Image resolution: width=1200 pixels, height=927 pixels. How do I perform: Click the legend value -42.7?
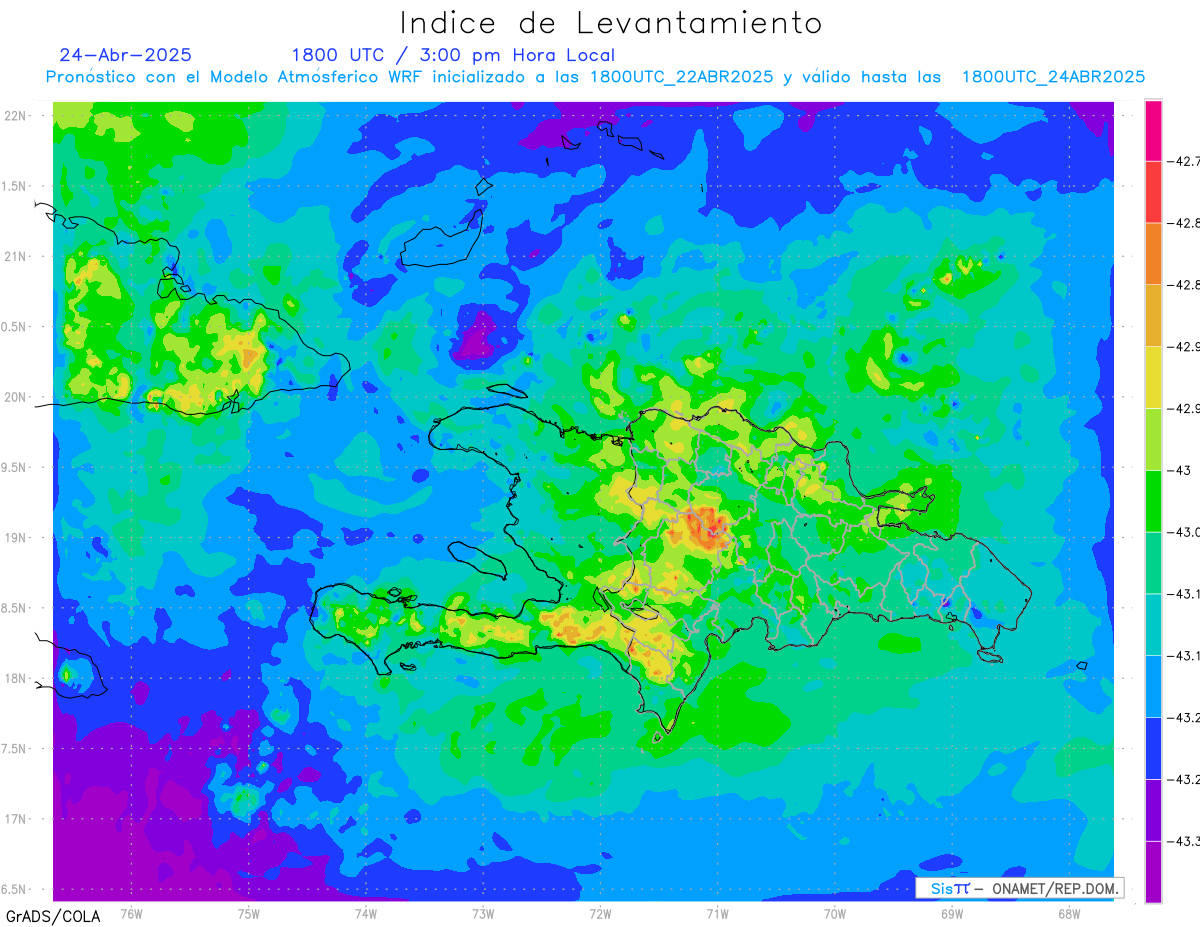click(x=1182, y=161)
